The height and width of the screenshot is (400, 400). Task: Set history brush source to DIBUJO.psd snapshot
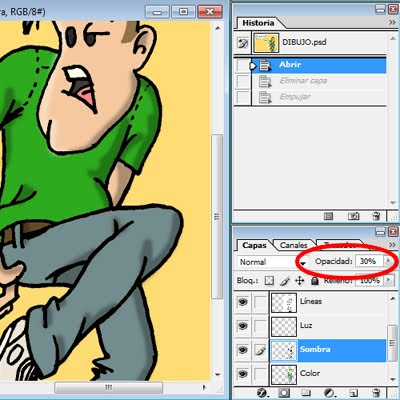(243, 43)
